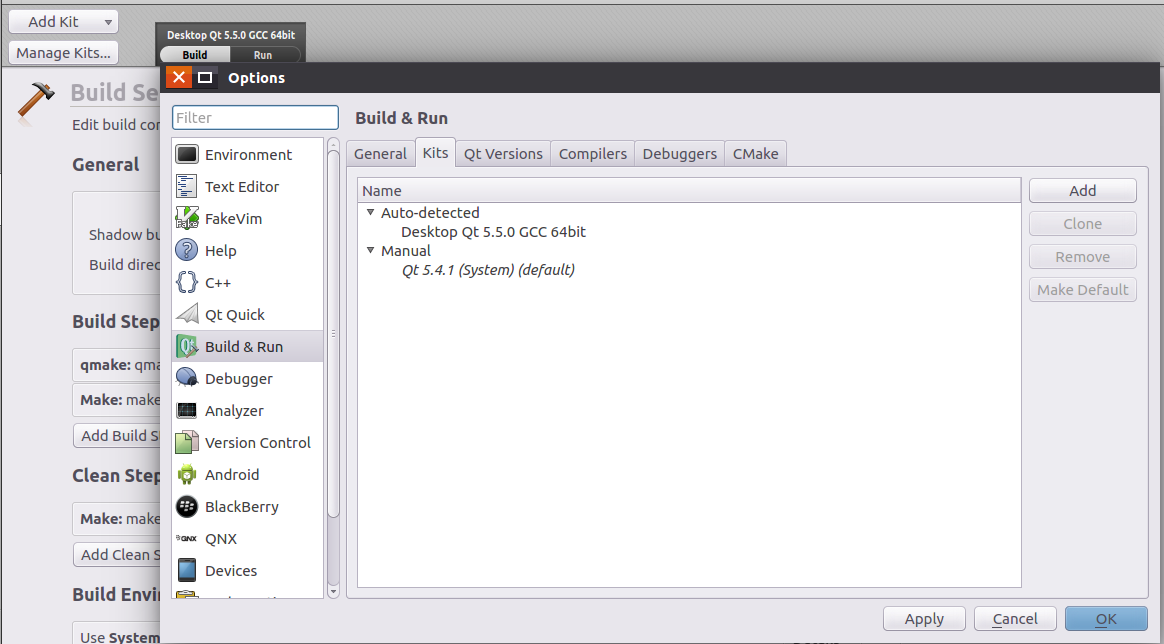
Task: Collapse the Auto-detected kits group
Action: click(x=371, y=213)
